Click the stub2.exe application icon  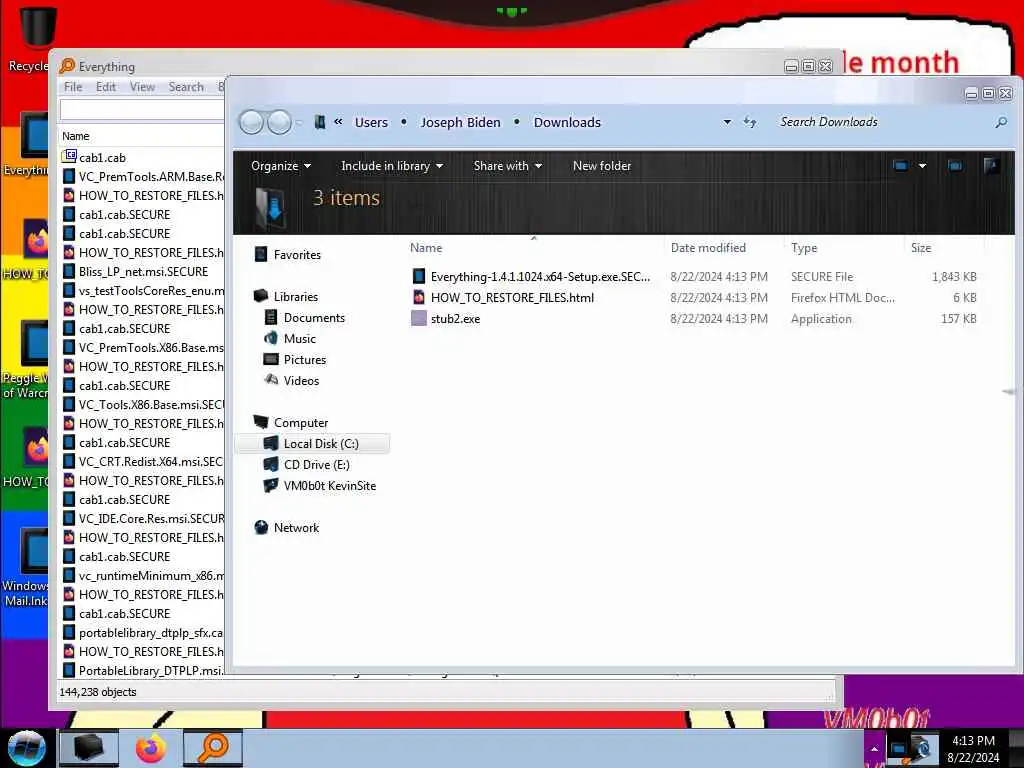point(419,319)
